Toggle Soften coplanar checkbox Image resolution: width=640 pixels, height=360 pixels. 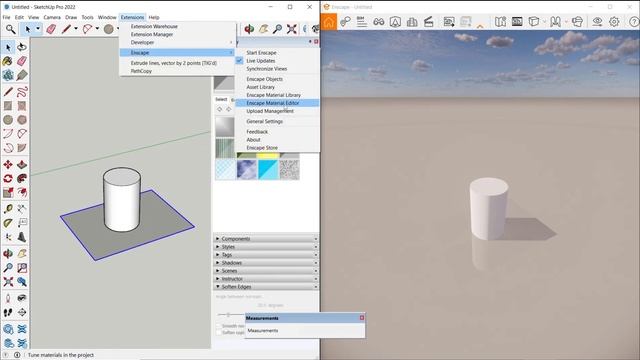(x=219, y=333)
